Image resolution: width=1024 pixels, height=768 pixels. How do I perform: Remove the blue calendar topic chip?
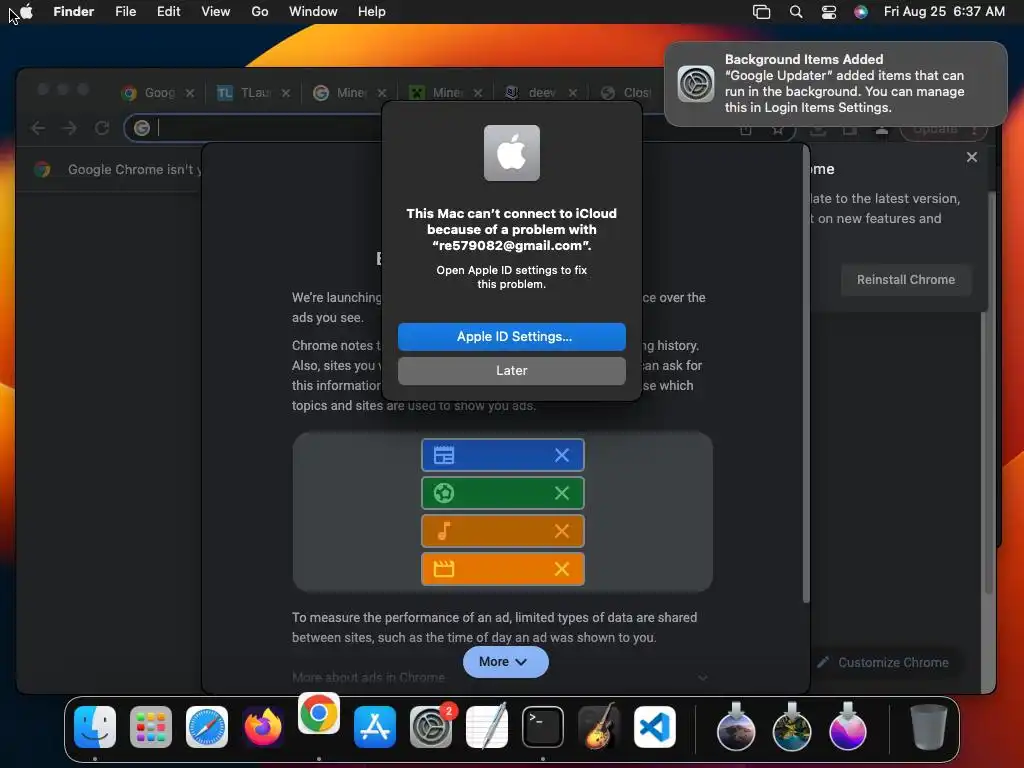(x=562, y=455)
